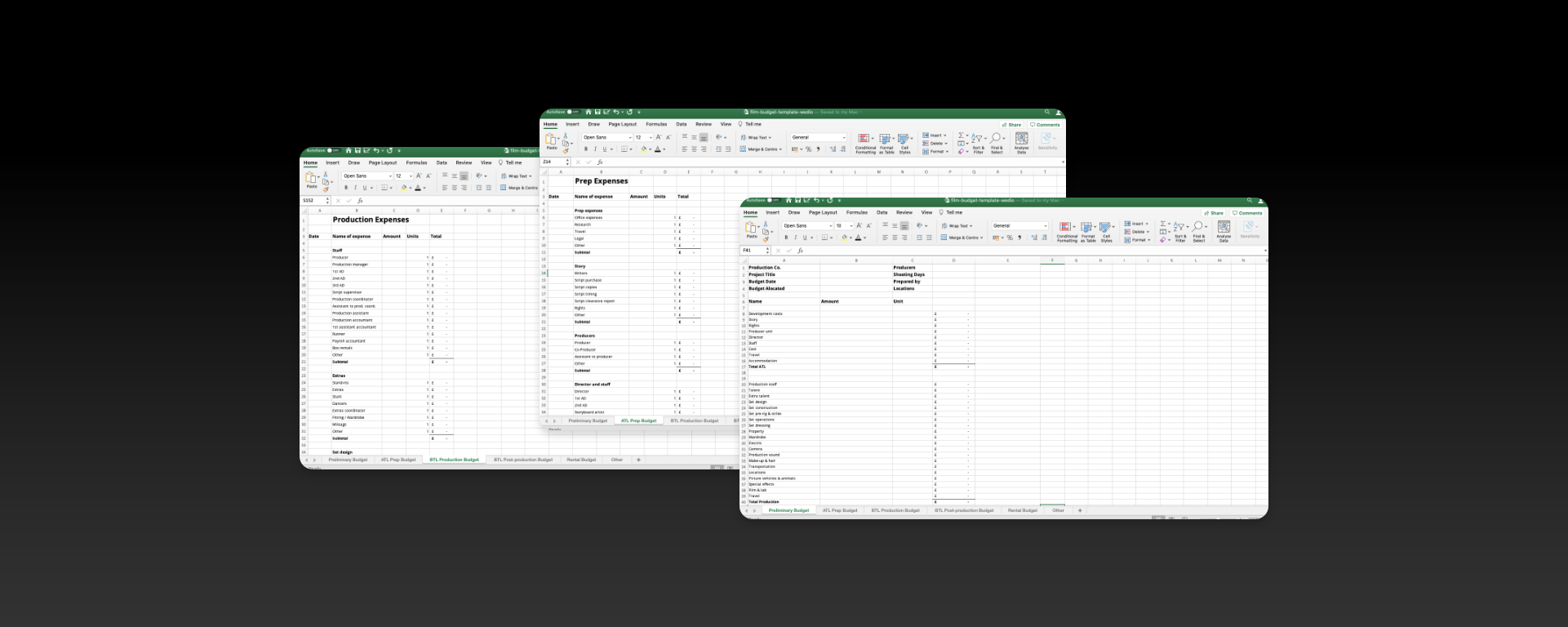Click Centre align in the front window
Viewport: 1568px width, 627px height.
[895, 238]
